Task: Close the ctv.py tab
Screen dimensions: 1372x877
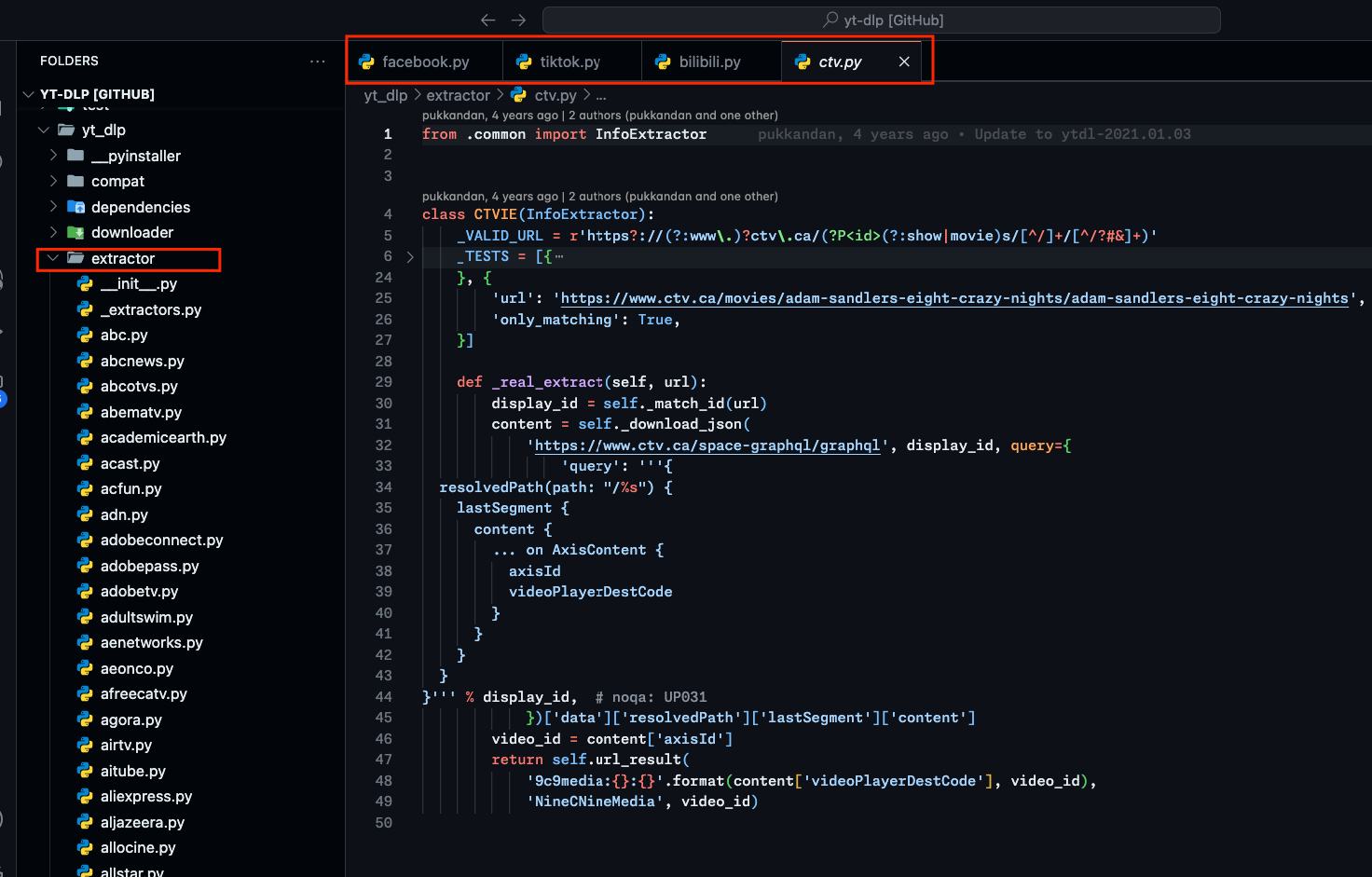Action: click(x=904, y=62)
